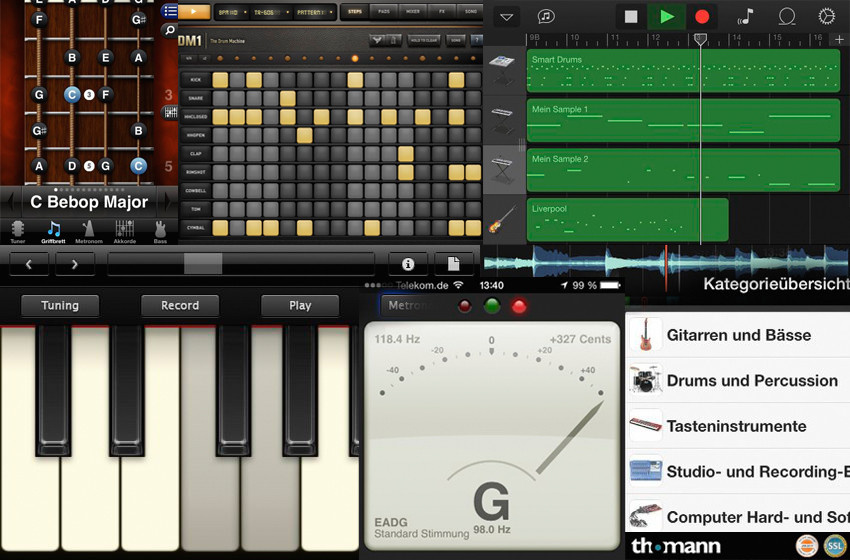This screenshot has height=560, width=850.
Task: Select the Metronom tab with pendulum icon
Action: (x=88, y=232)
